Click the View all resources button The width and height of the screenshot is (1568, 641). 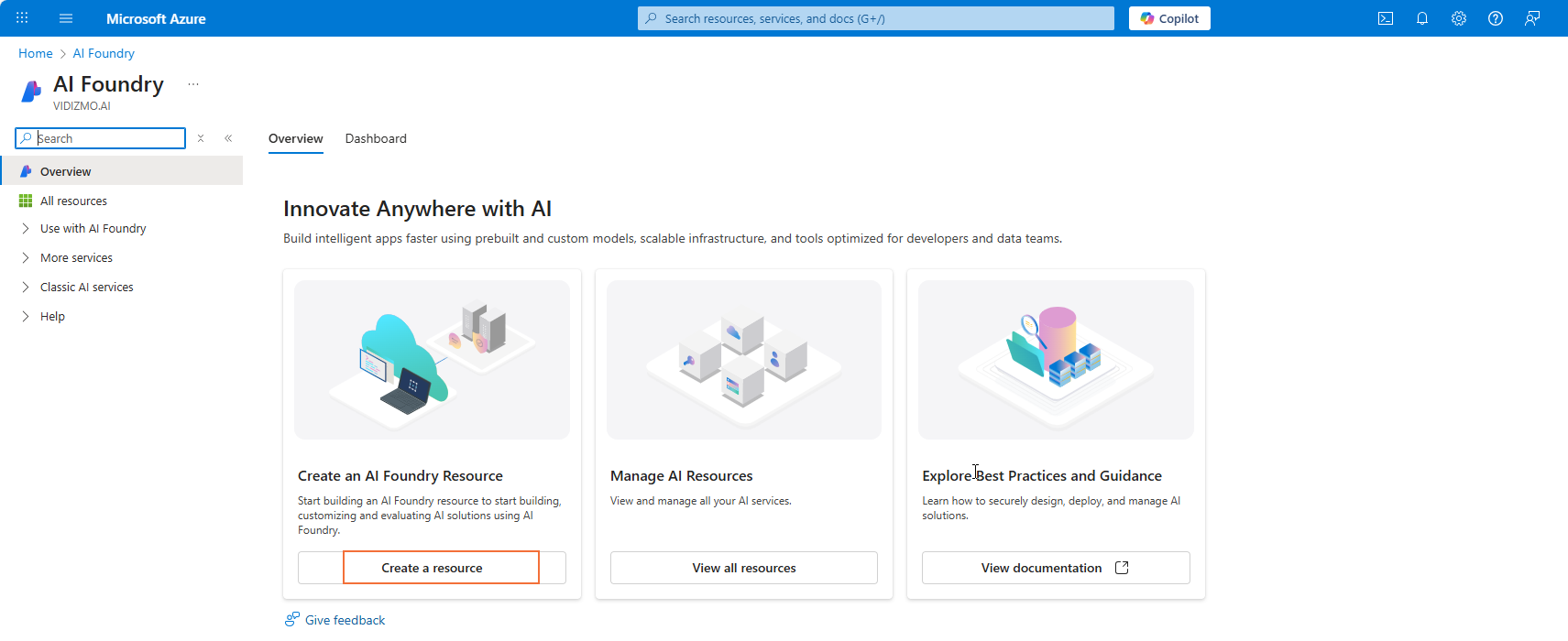click(743, 568)
